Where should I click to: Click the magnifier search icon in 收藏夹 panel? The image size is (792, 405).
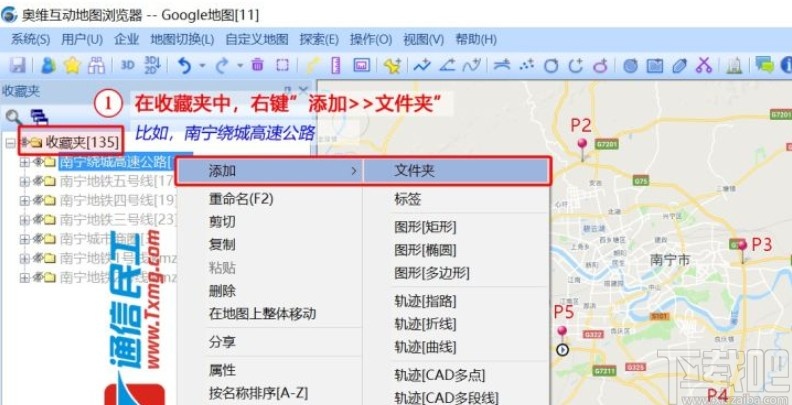pyautogui.click(x=14, y=118)
